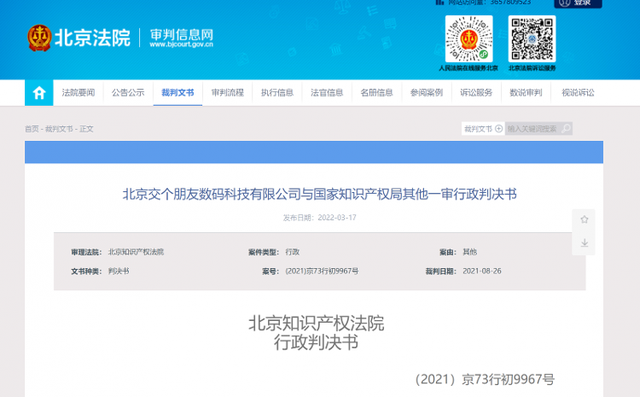Click 首页 in the breadcrumb

point(31,129)
